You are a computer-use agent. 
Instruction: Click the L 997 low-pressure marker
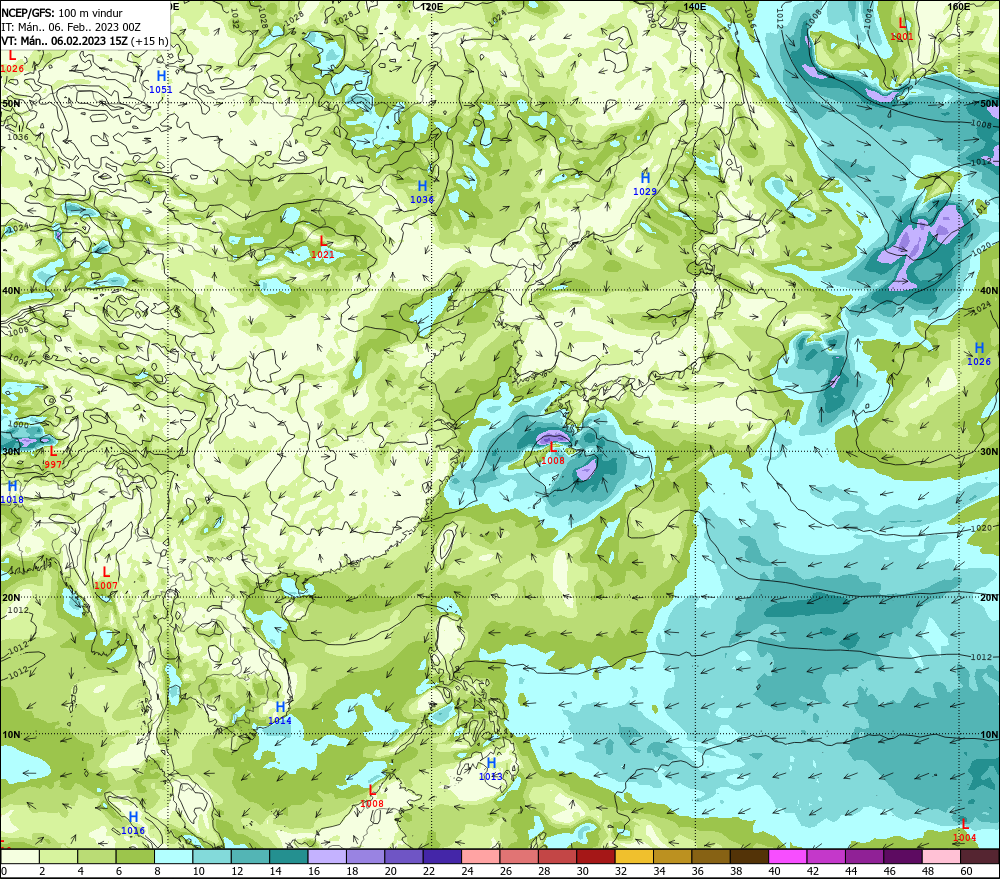coord(53,457)
